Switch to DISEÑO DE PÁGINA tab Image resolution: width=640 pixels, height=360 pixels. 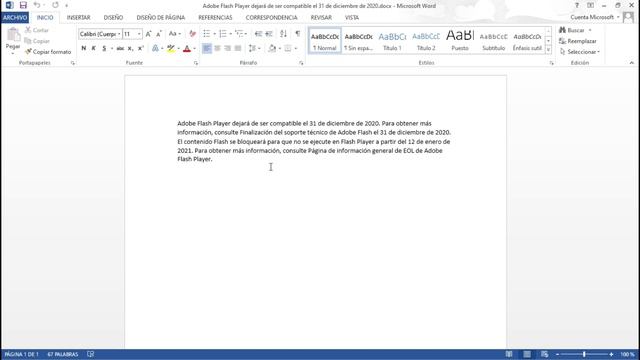[x=160, y=18]
